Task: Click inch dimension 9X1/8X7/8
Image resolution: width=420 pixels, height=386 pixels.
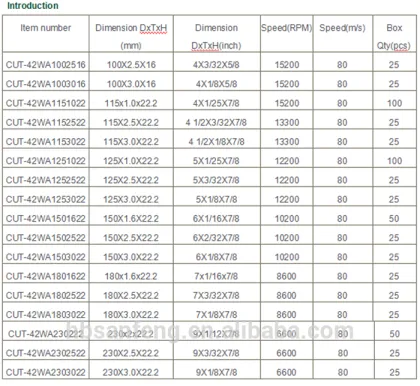Action: tap(216, 372)
